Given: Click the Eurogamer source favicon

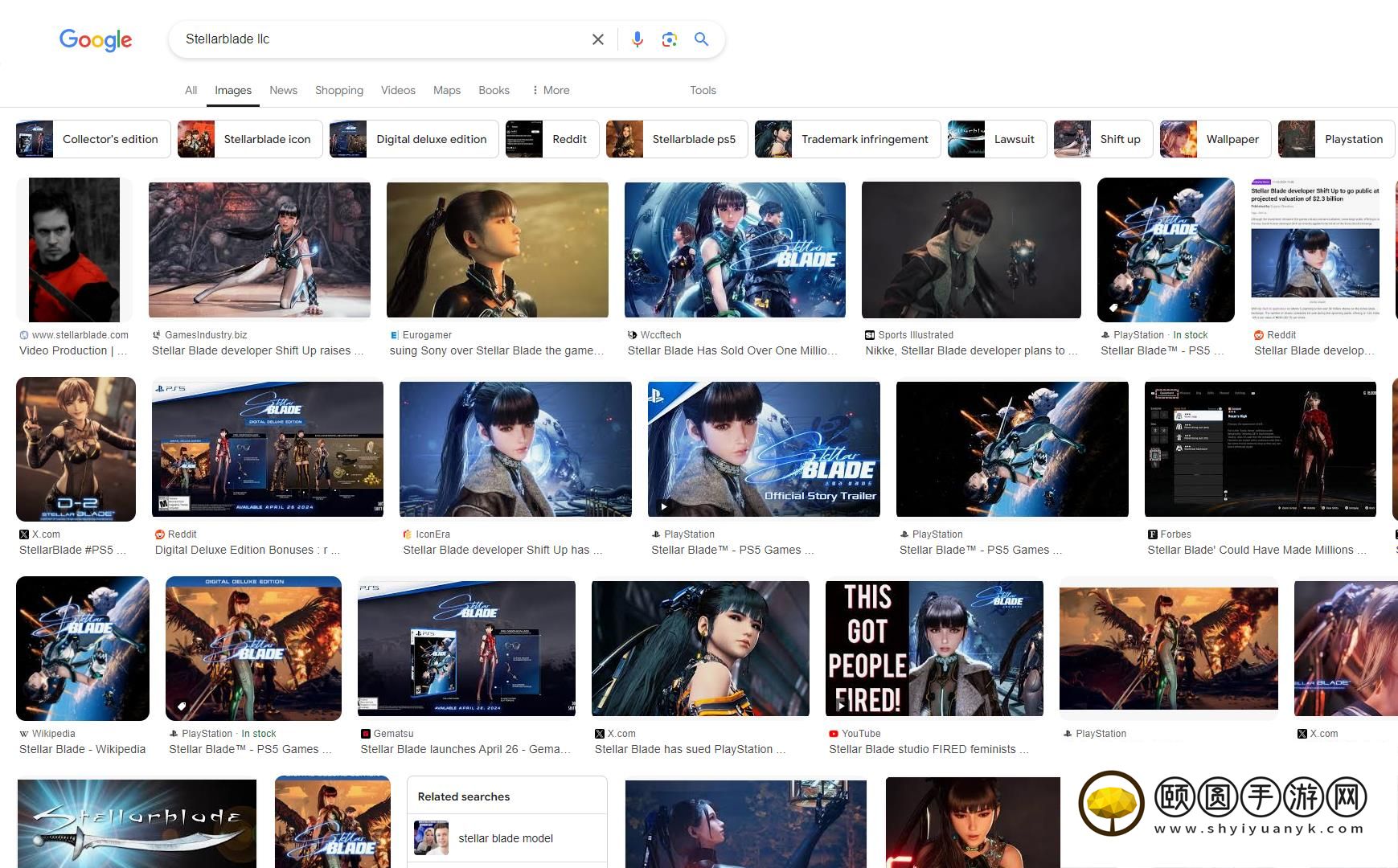Looking at the screenshot, I should coord(394,335).
